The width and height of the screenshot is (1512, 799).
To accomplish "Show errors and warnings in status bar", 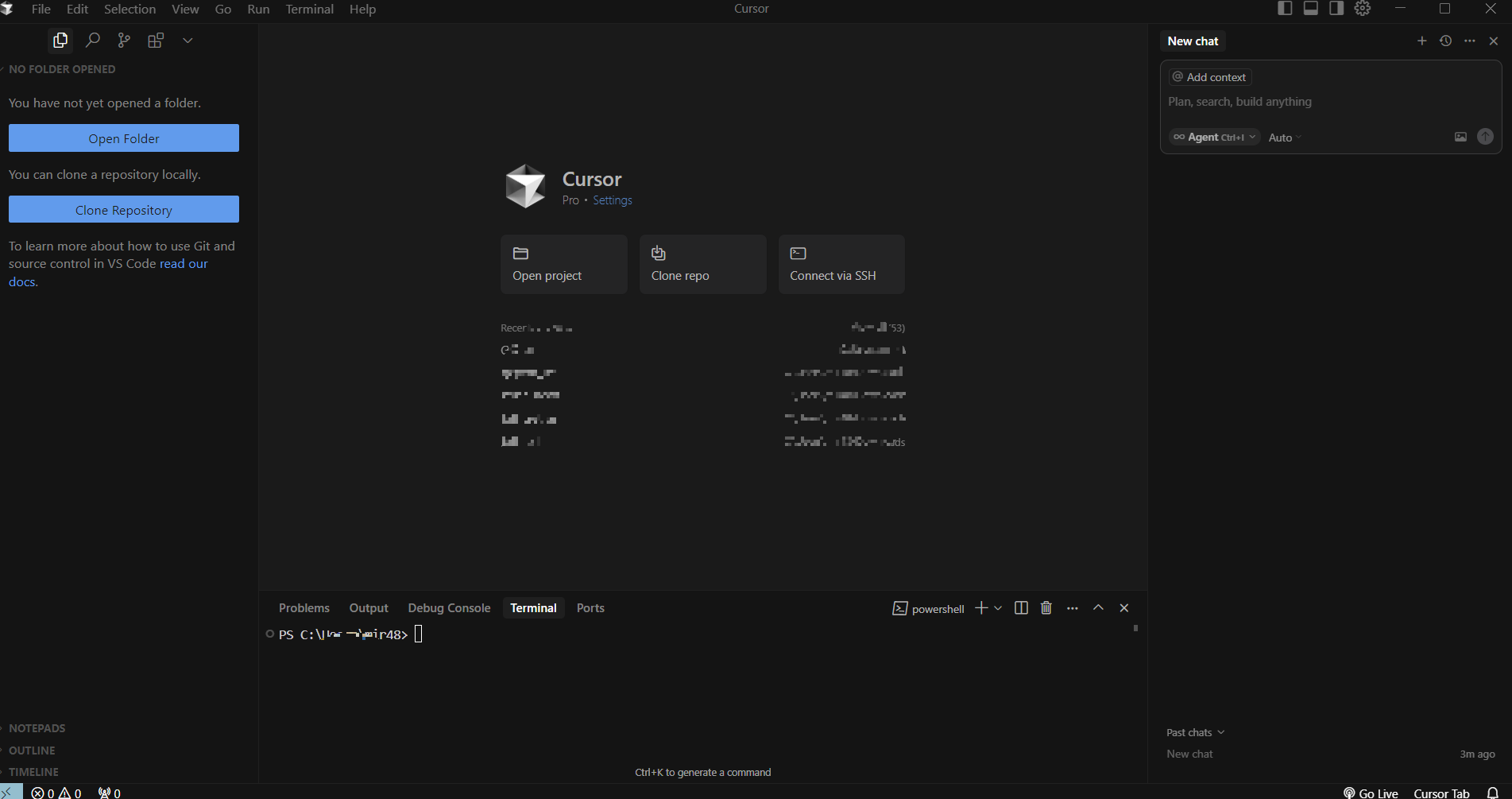I will pyautogui.click(x=56, y=793).
